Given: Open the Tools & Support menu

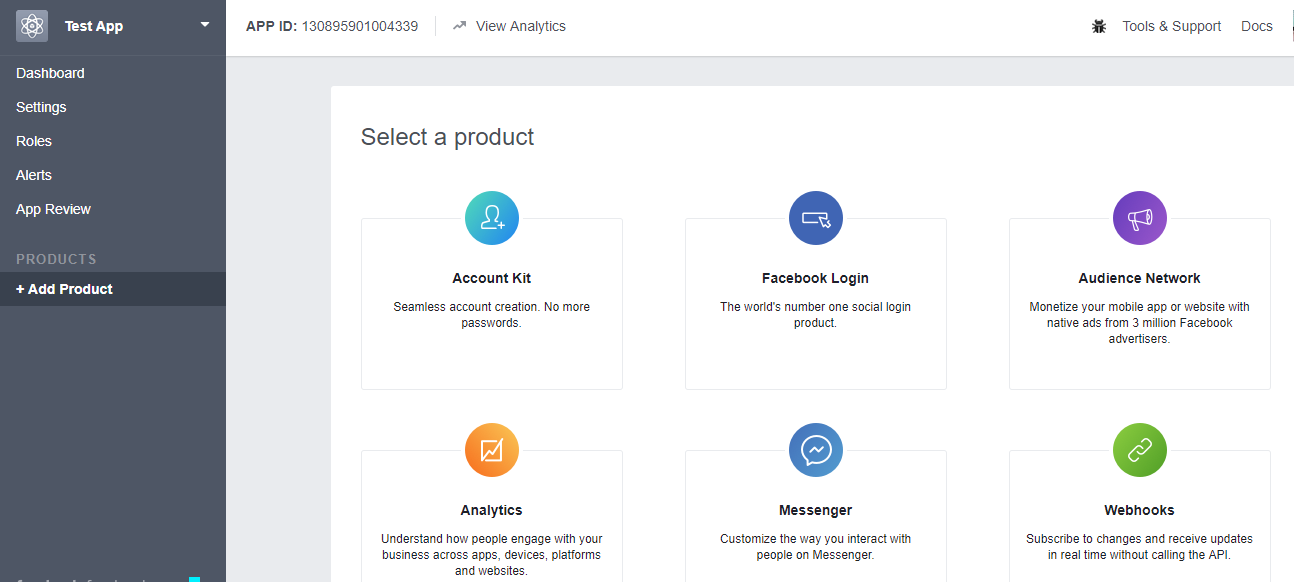Looking at the screenshot, I should tap(1171, 26).
